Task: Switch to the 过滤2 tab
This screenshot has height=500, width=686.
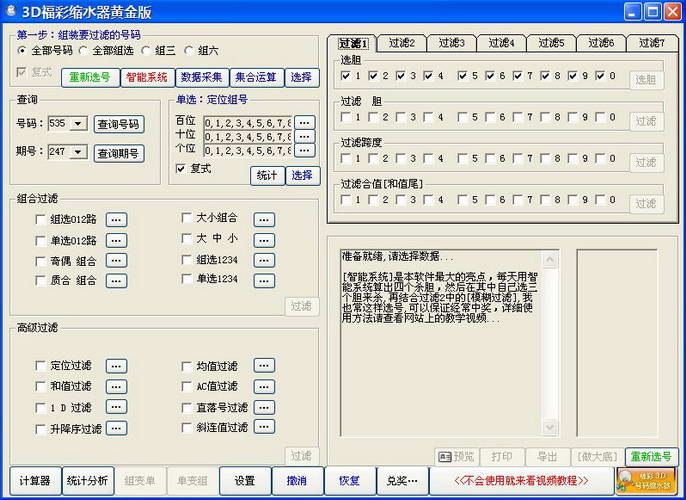Action: click(x=402, y=43)
